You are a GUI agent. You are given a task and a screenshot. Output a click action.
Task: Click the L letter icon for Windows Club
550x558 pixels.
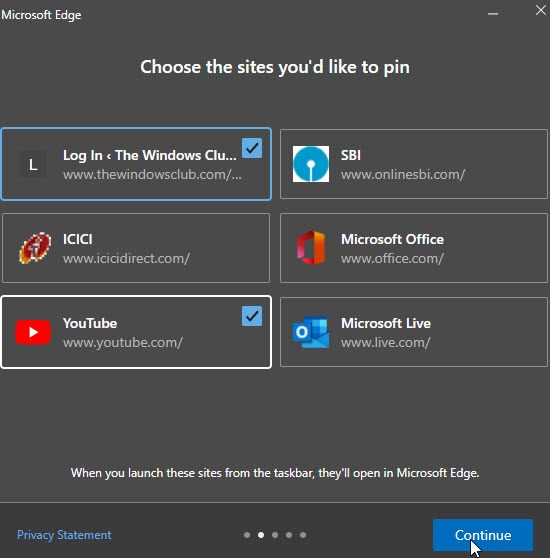[33, 164]
